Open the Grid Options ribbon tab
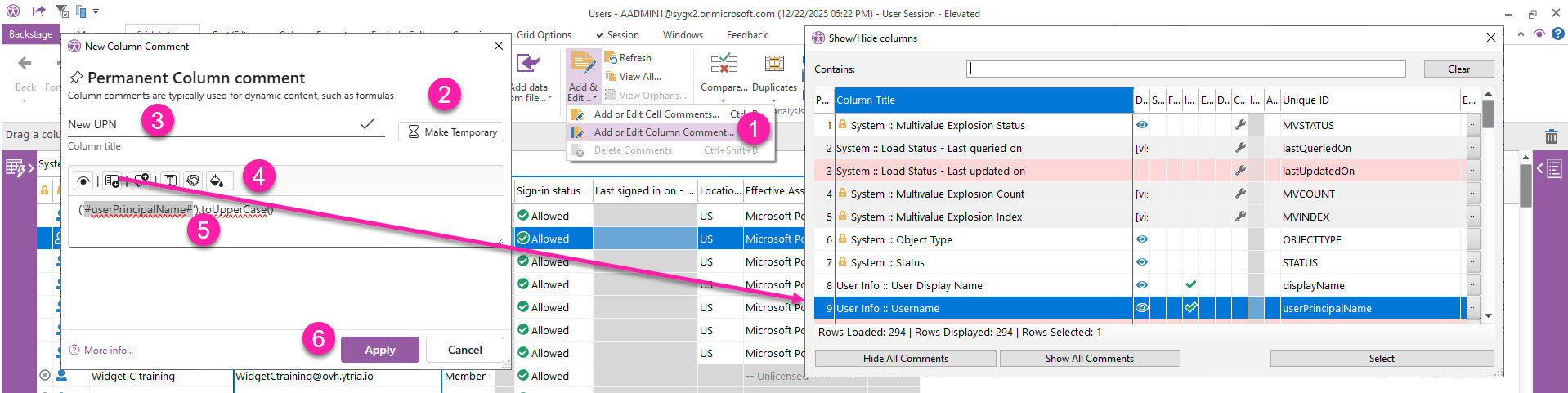 (x=544, y=35)
